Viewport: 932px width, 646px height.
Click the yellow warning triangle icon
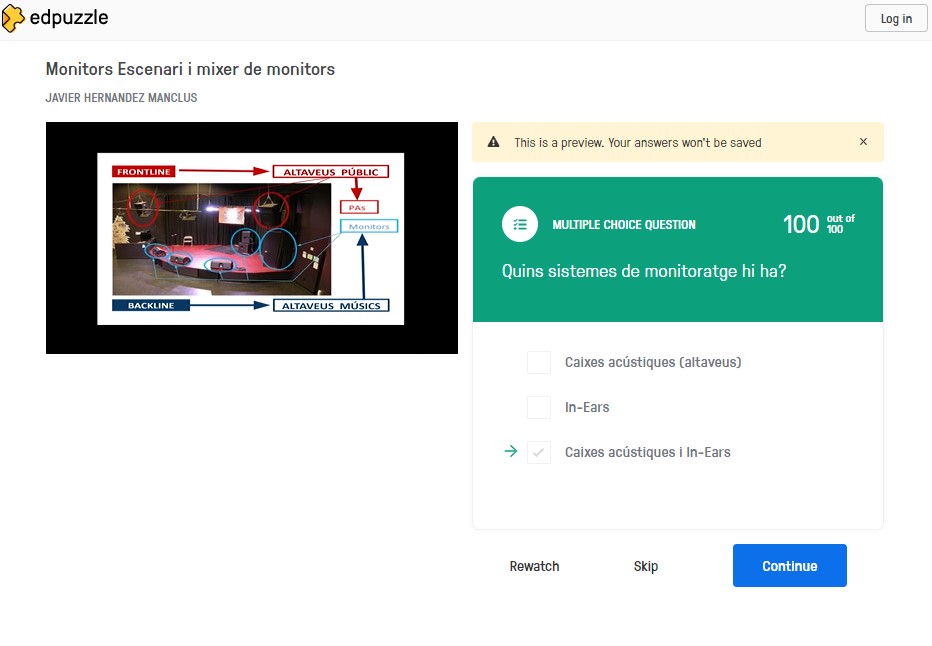(x=493, y=143)
